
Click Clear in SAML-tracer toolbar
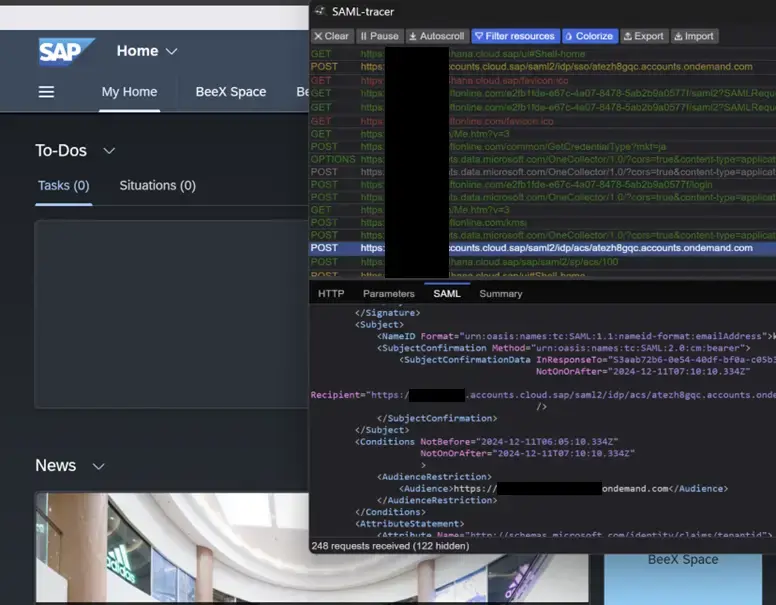(x=332, y=36)
